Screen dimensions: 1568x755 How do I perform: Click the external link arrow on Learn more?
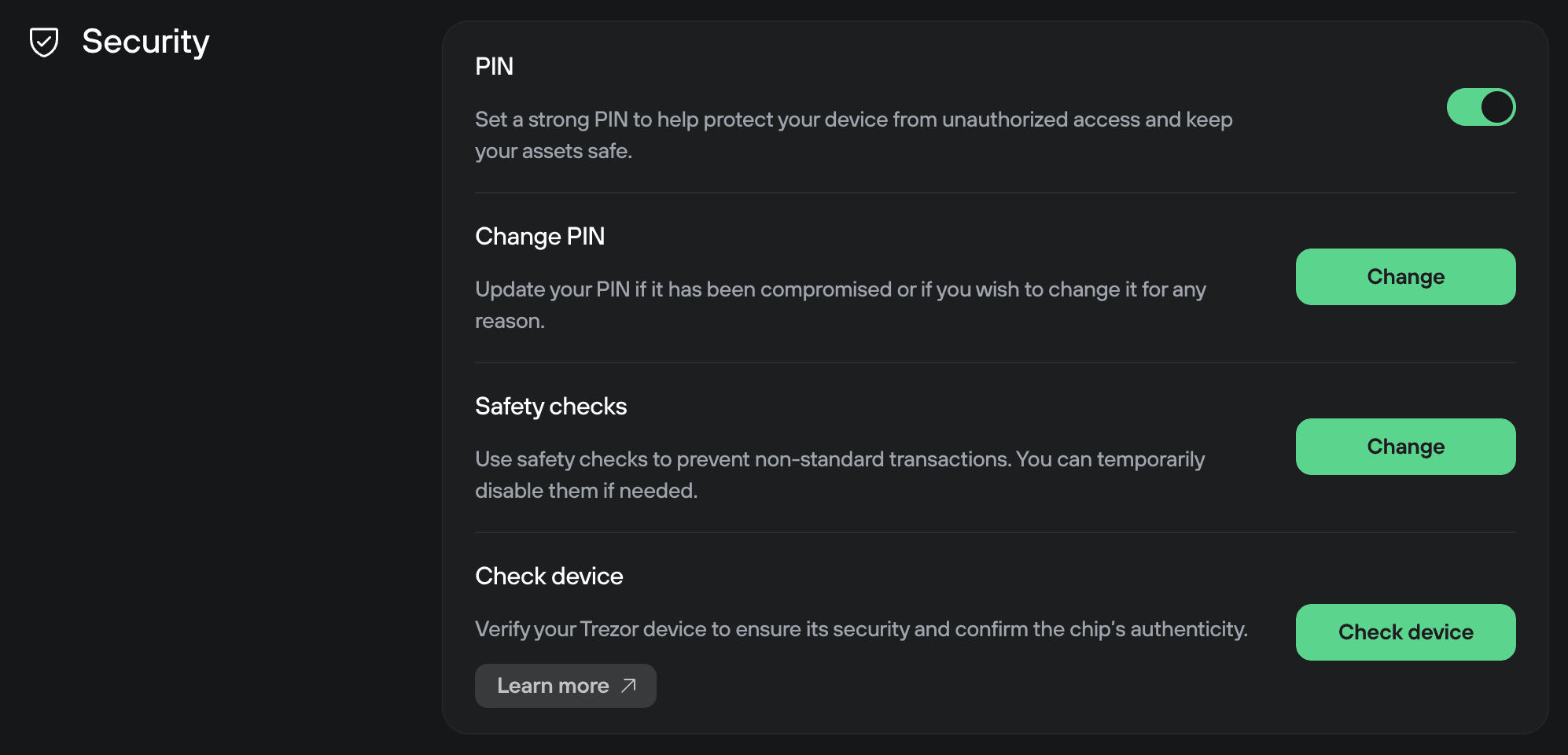pos(626,686)
